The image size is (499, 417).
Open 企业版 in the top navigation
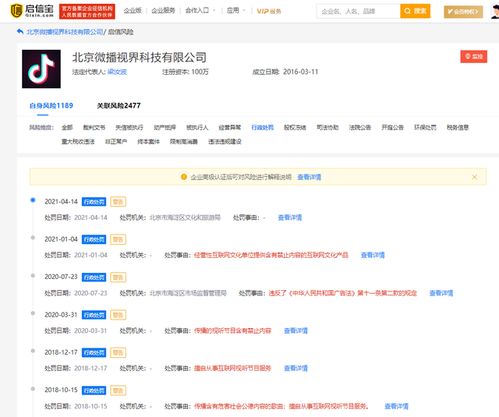pos(132,11)
